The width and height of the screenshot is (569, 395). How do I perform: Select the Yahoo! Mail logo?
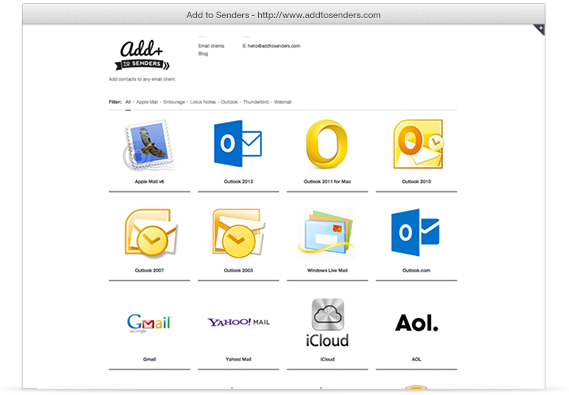238,322
